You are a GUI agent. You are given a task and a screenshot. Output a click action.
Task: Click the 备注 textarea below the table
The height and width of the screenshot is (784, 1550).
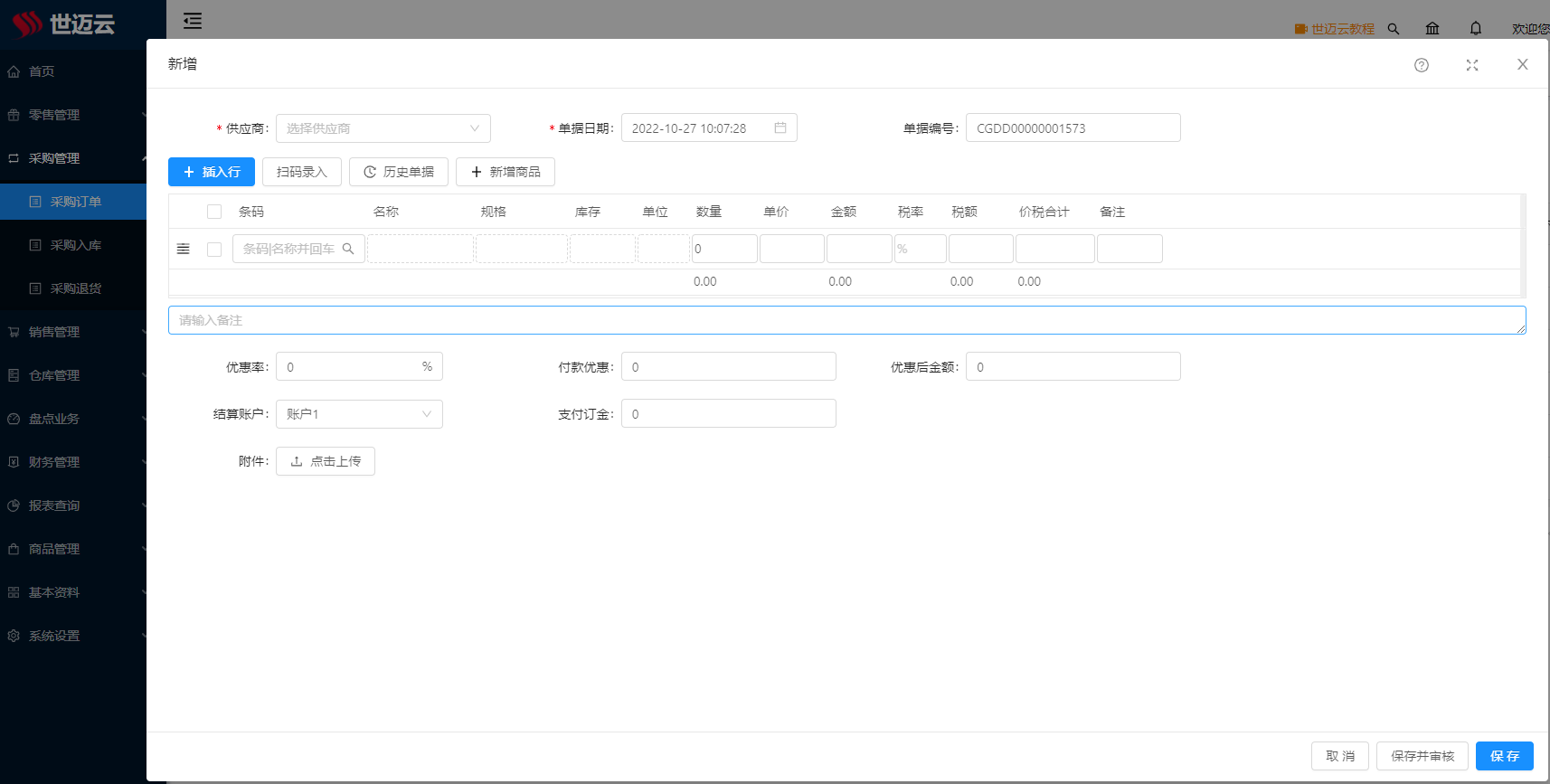tap(847, 320)
